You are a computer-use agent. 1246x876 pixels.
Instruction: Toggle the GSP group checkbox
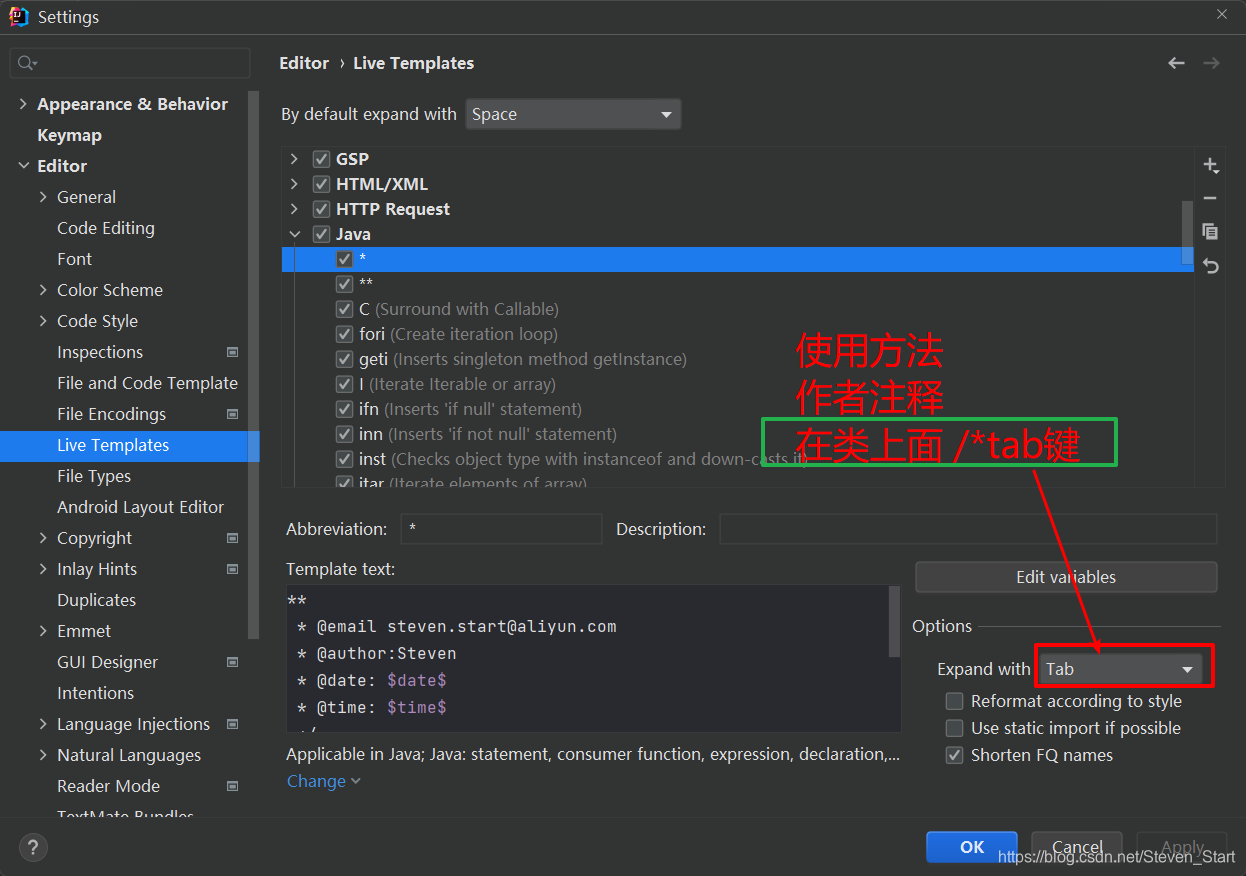322,159
